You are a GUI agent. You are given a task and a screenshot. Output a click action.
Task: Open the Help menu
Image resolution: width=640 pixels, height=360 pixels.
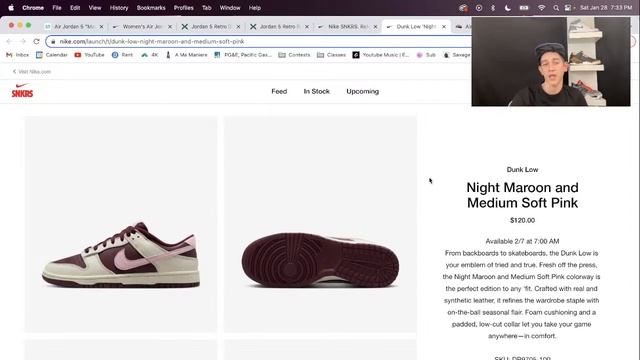tap(255, 8)
